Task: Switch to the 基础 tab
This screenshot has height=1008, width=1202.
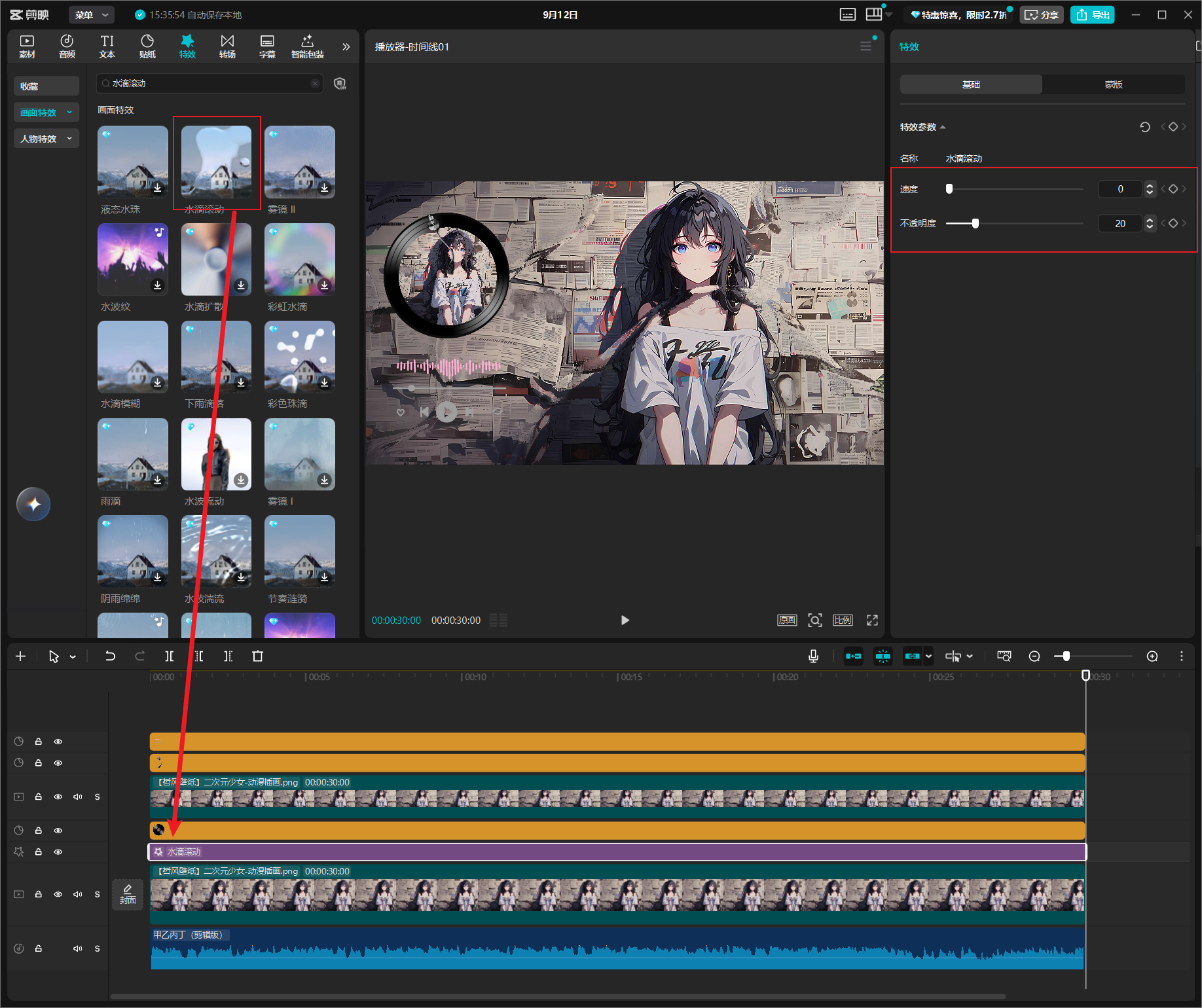Action: click(971, 84)
